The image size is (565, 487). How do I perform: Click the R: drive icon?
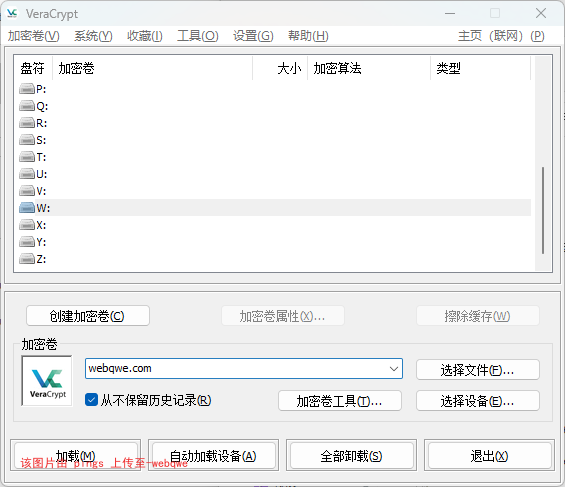click(27, 123)
